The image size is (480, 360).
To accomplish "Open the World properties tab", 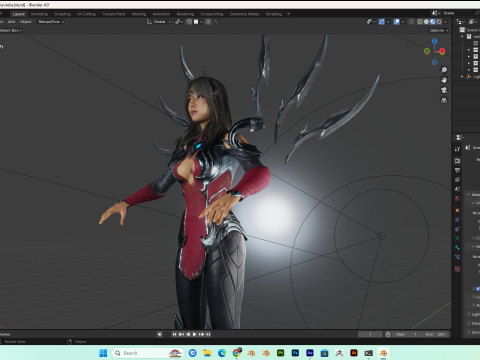I will coord(457,198).
